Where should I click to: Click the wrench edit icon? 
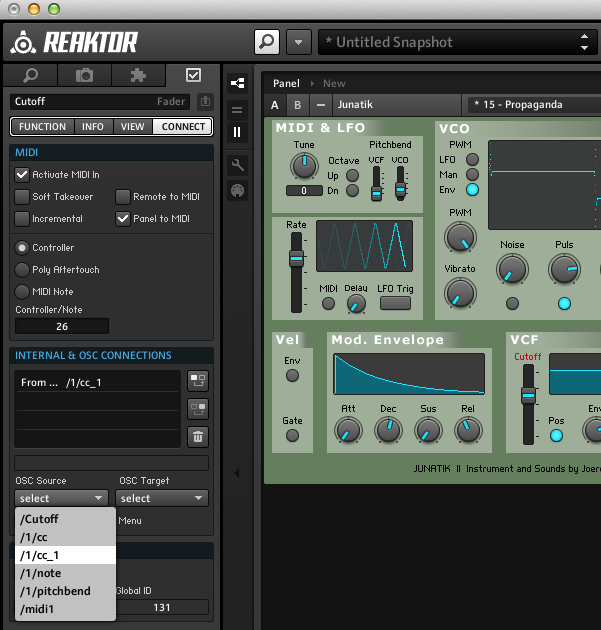[x=237, y=165]
